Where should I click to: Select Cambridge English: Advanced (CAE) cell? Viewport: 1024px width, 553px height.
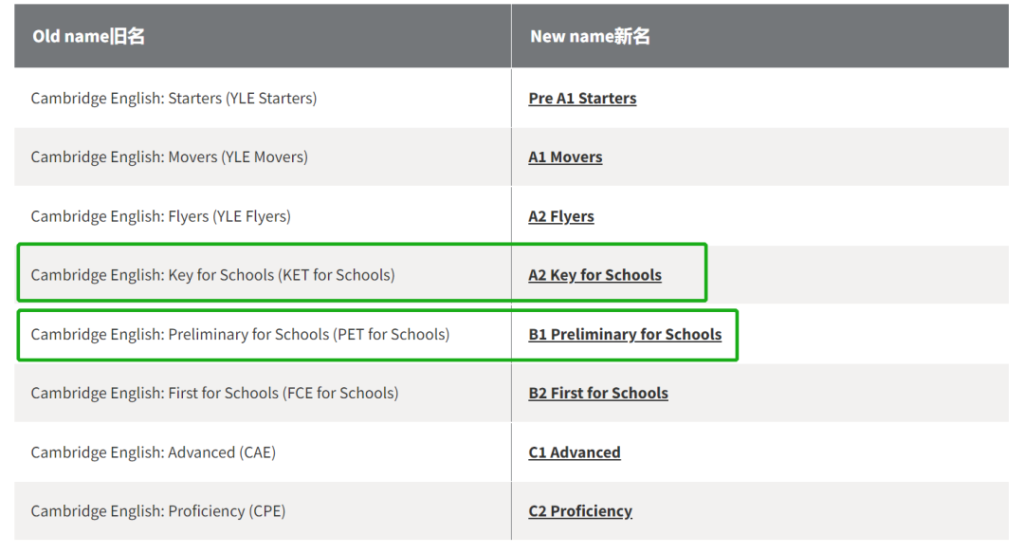pos(153,452)
